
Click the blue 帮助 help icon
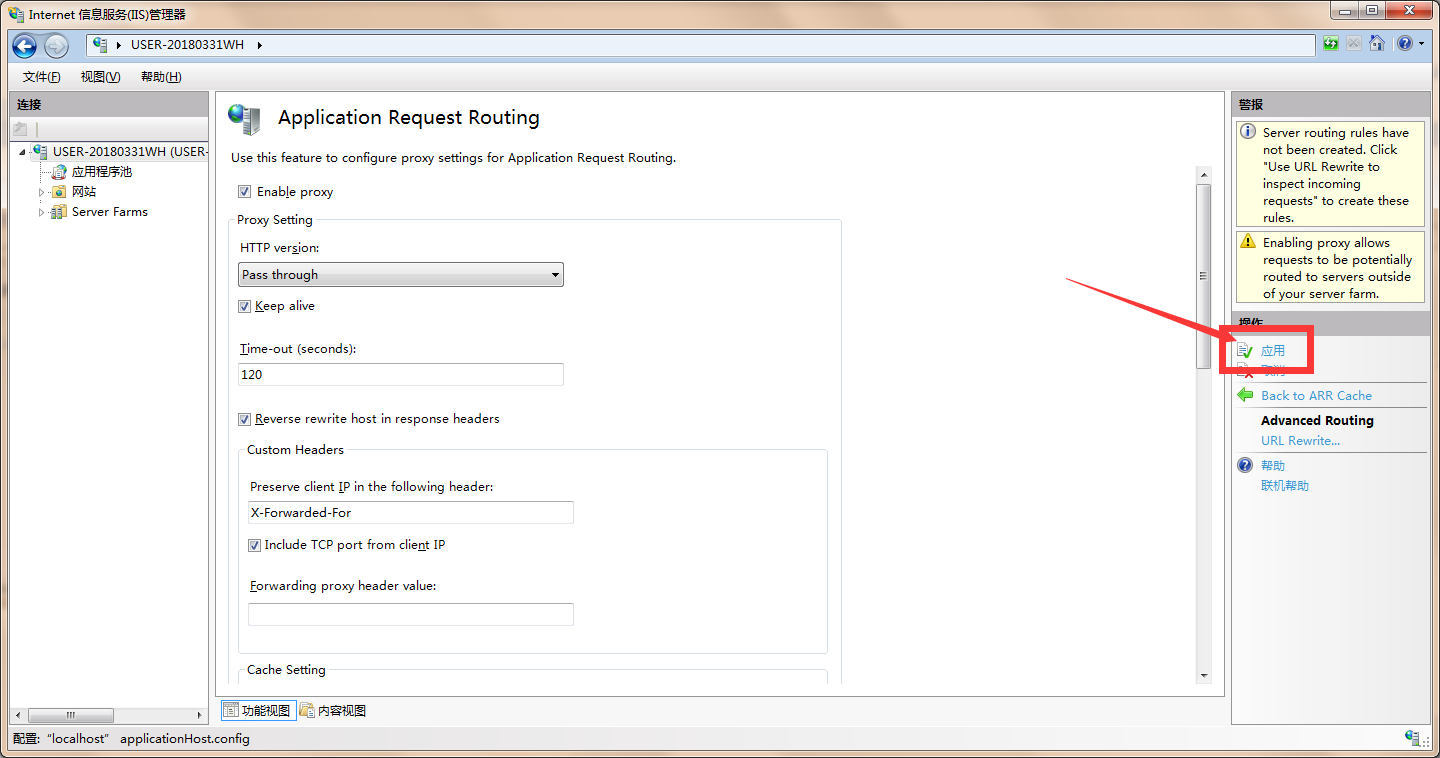click(1245, 465)
